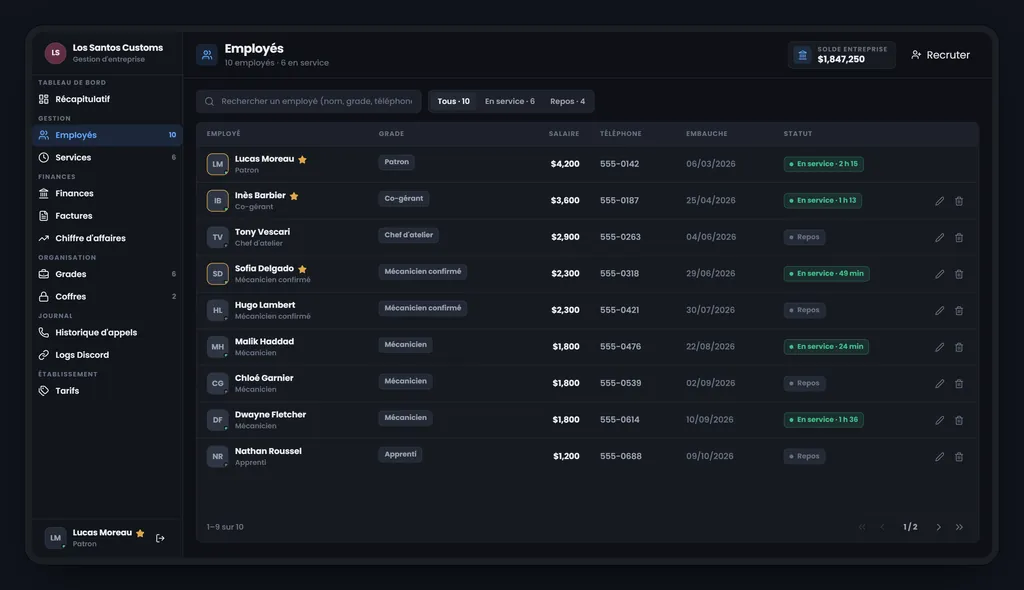Screen dimensions: 1024x590
Task: Delete Tony Vescari with the trash icon
Action: point(959,238)
